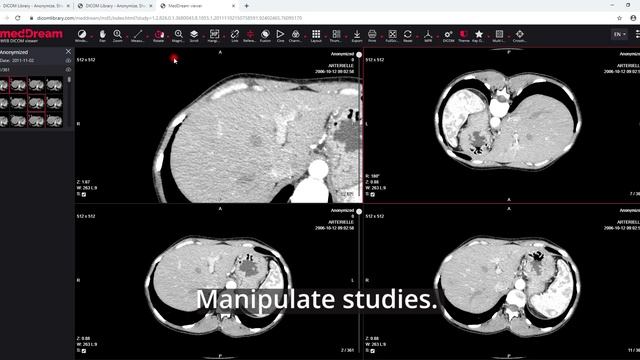Open the Layout grid tool
Screen dimensions: 640x360
pos(316,35)
